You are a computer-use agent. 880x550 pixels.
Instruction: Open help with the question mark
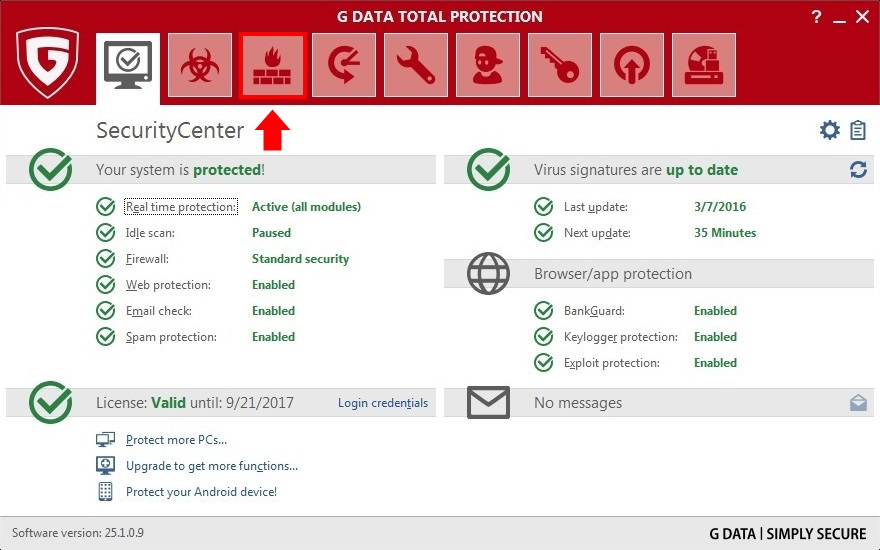coord(817,17)
